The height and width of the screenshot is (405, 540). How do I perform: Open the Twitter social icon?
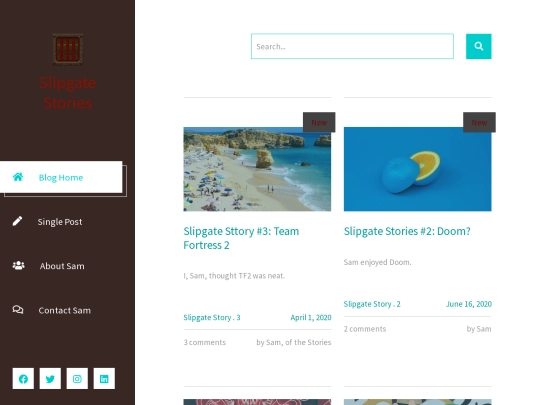pos(50,378)
